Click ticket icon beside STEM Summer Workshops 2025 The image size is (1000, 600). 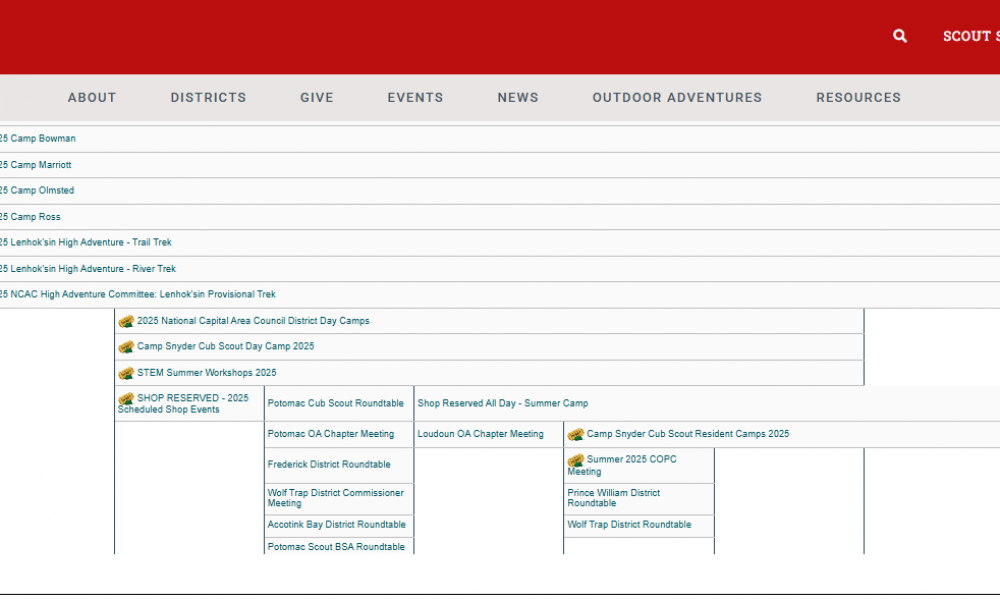point(126,373)
